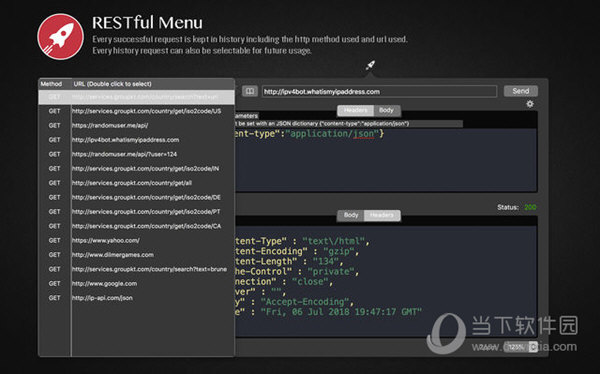The image size is (600, 374).
Task: Select history row ending iso2code/CA
Action: pos(137,226)
